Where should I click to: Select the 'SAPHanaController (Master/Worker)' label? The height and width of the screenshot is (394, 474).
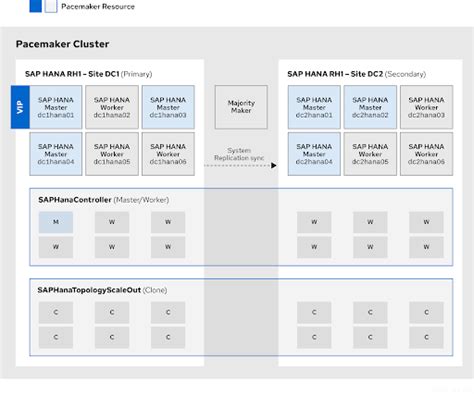(x=104, y=200)
